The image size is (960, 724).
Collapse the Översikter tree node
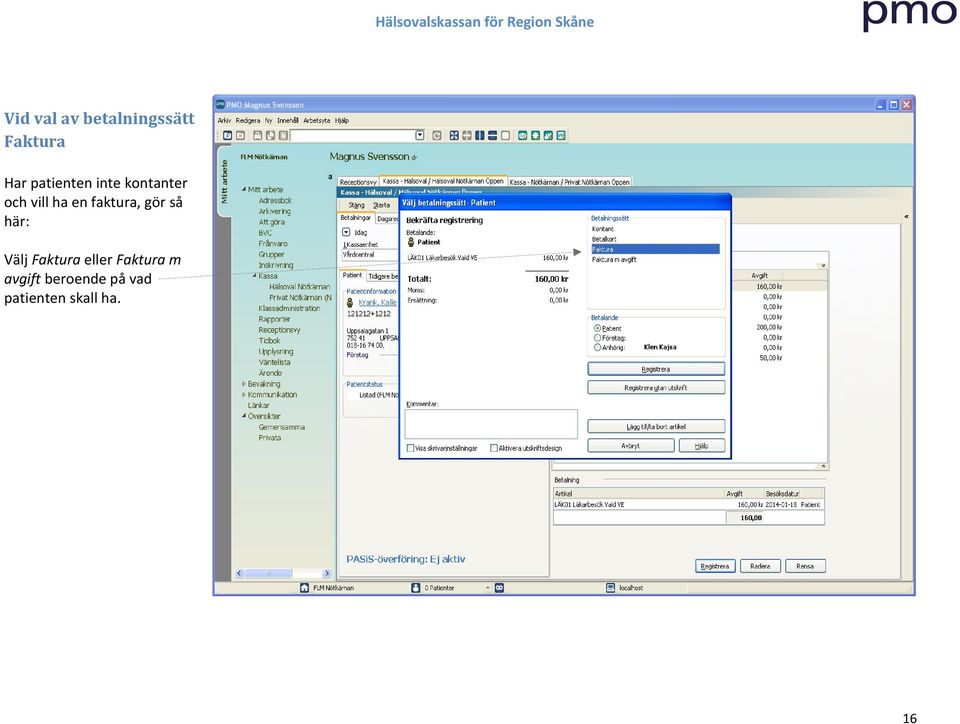click(x=244, y=416)
